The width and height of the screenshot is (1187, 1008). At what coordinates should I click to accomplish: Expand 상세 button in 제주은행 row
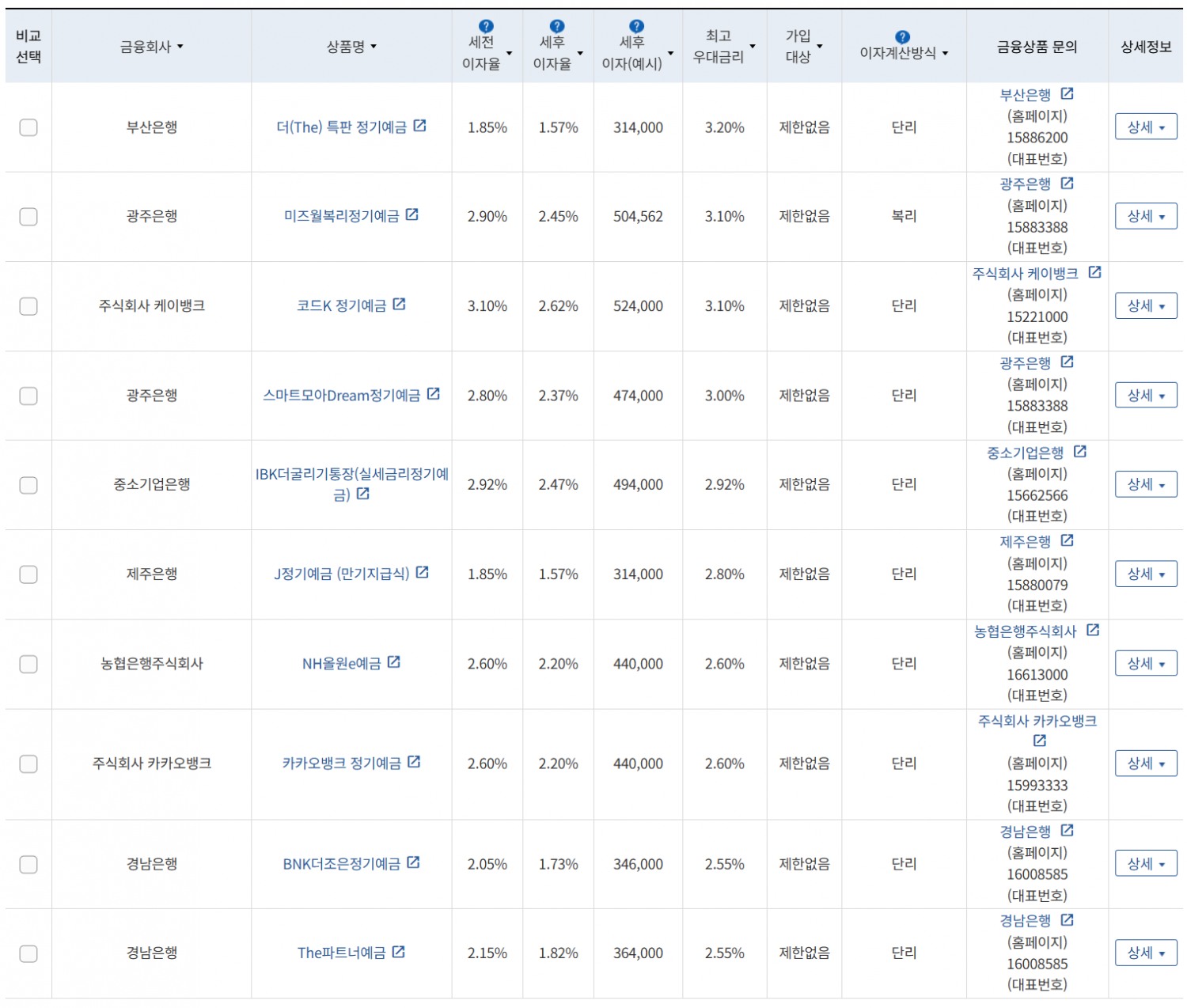[1146, 574]
